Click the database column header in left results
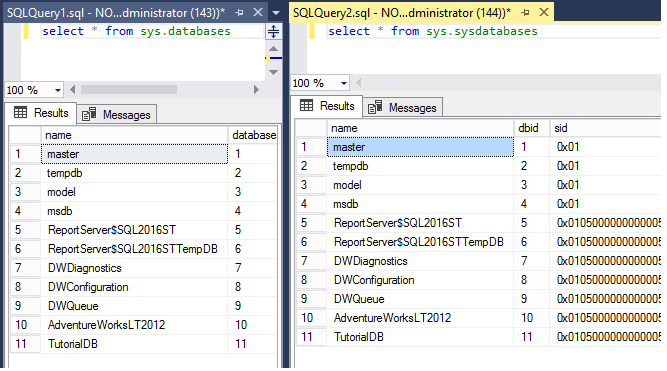 [254, 135]
